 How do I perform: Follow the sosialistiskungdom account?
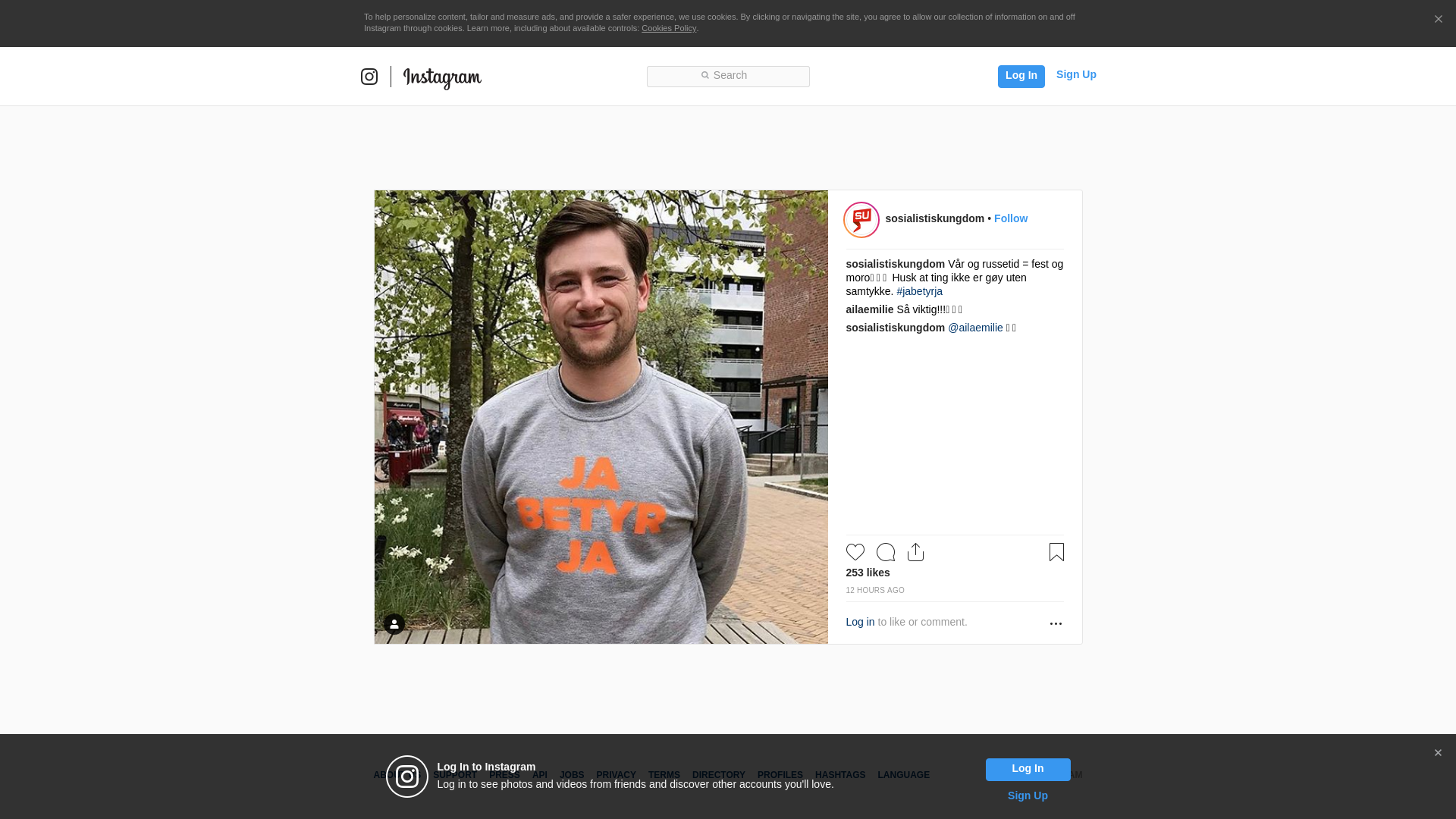click(x=1011, y=218)
